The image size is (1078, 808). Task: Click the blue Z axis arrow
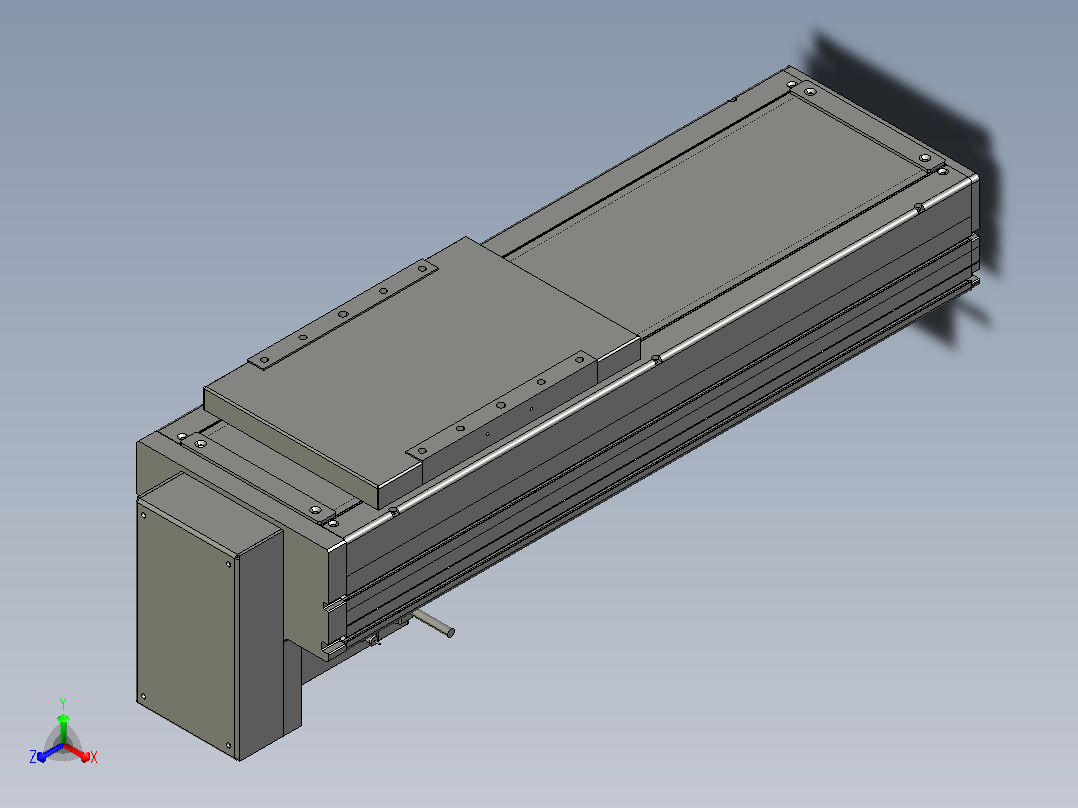pos(50,753)
